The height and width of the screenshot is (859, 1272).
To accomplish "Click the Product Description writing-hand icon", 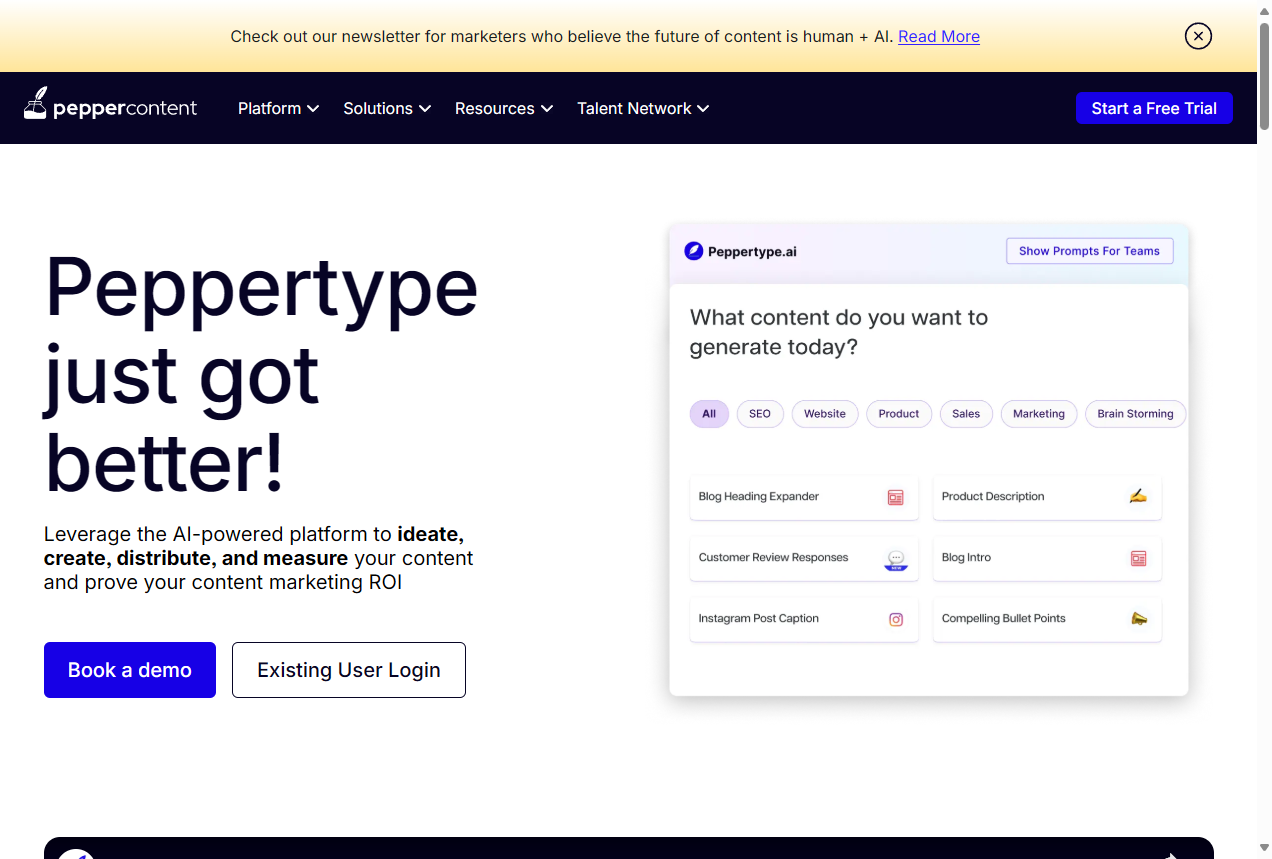I will (1138, 496).
